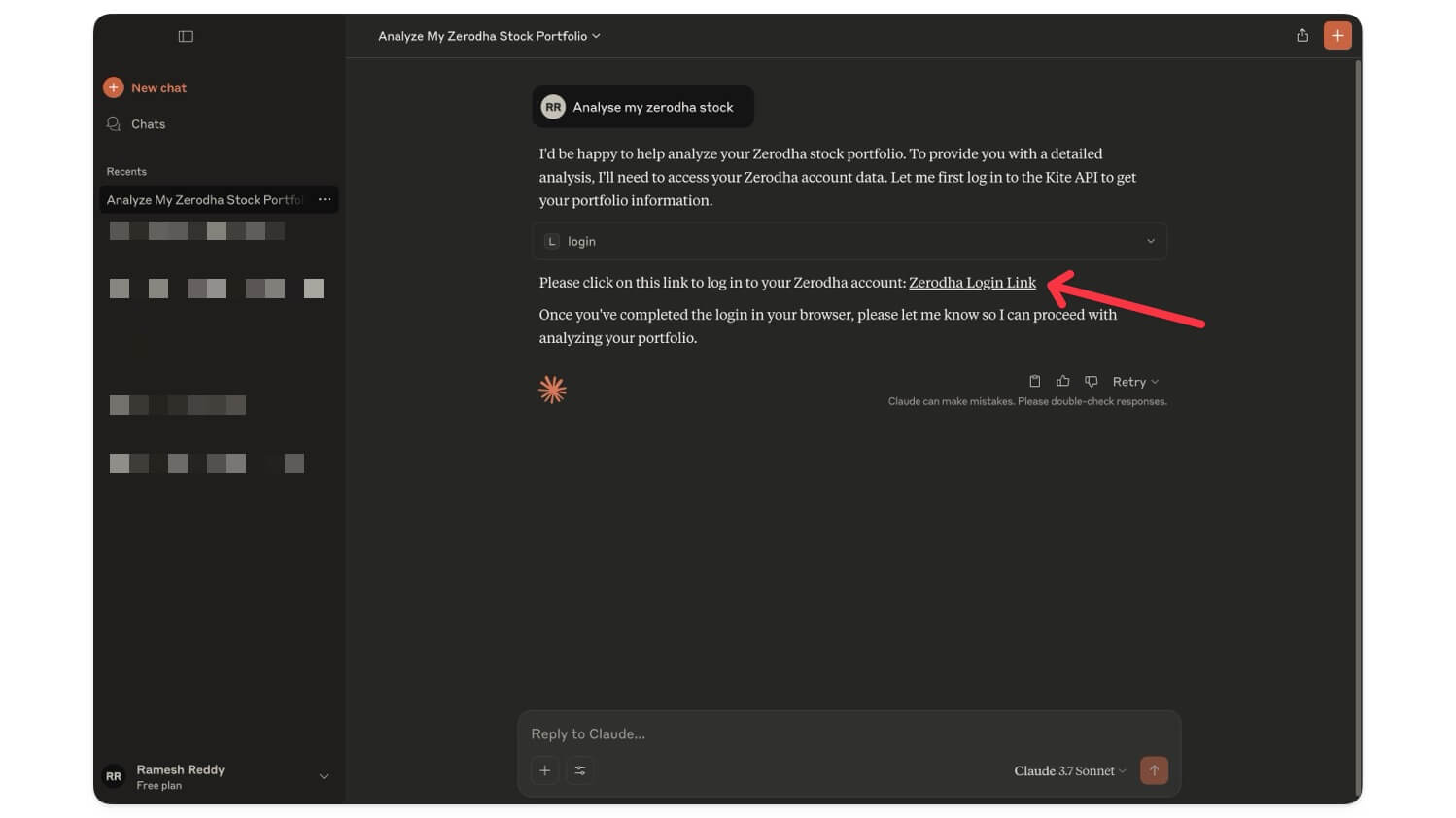
Task: Click the RR avatar in the user message
Action: pyautogui.click(x=553, y=107)
